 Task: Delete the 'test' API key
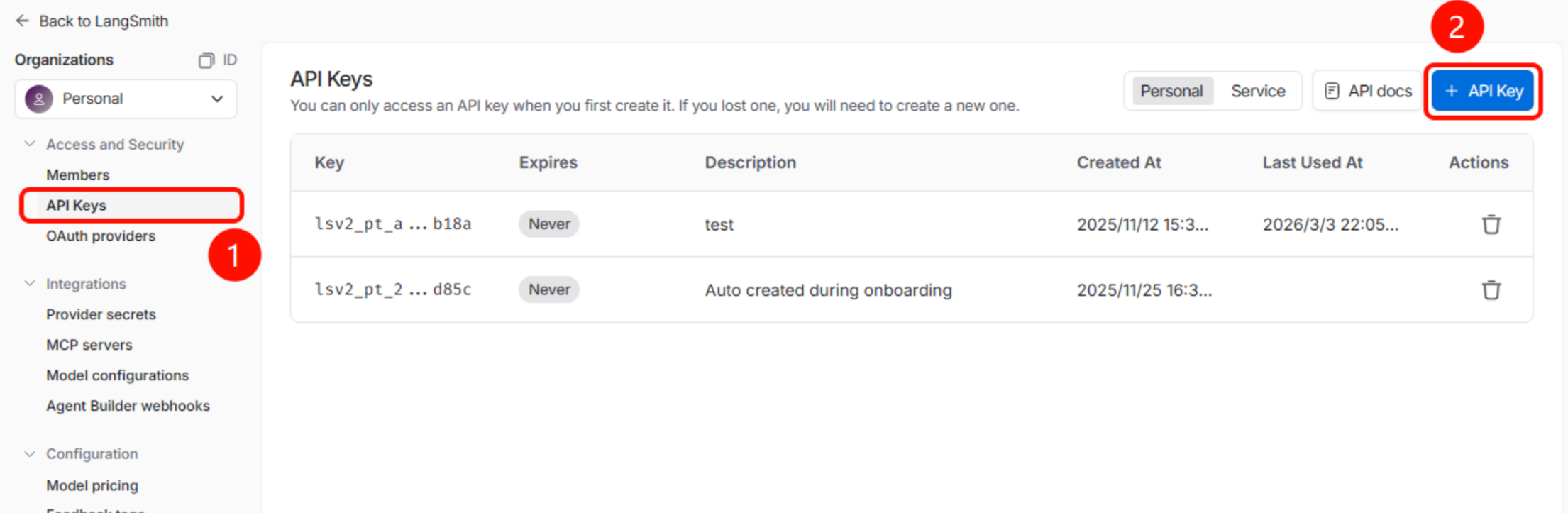1491,224
